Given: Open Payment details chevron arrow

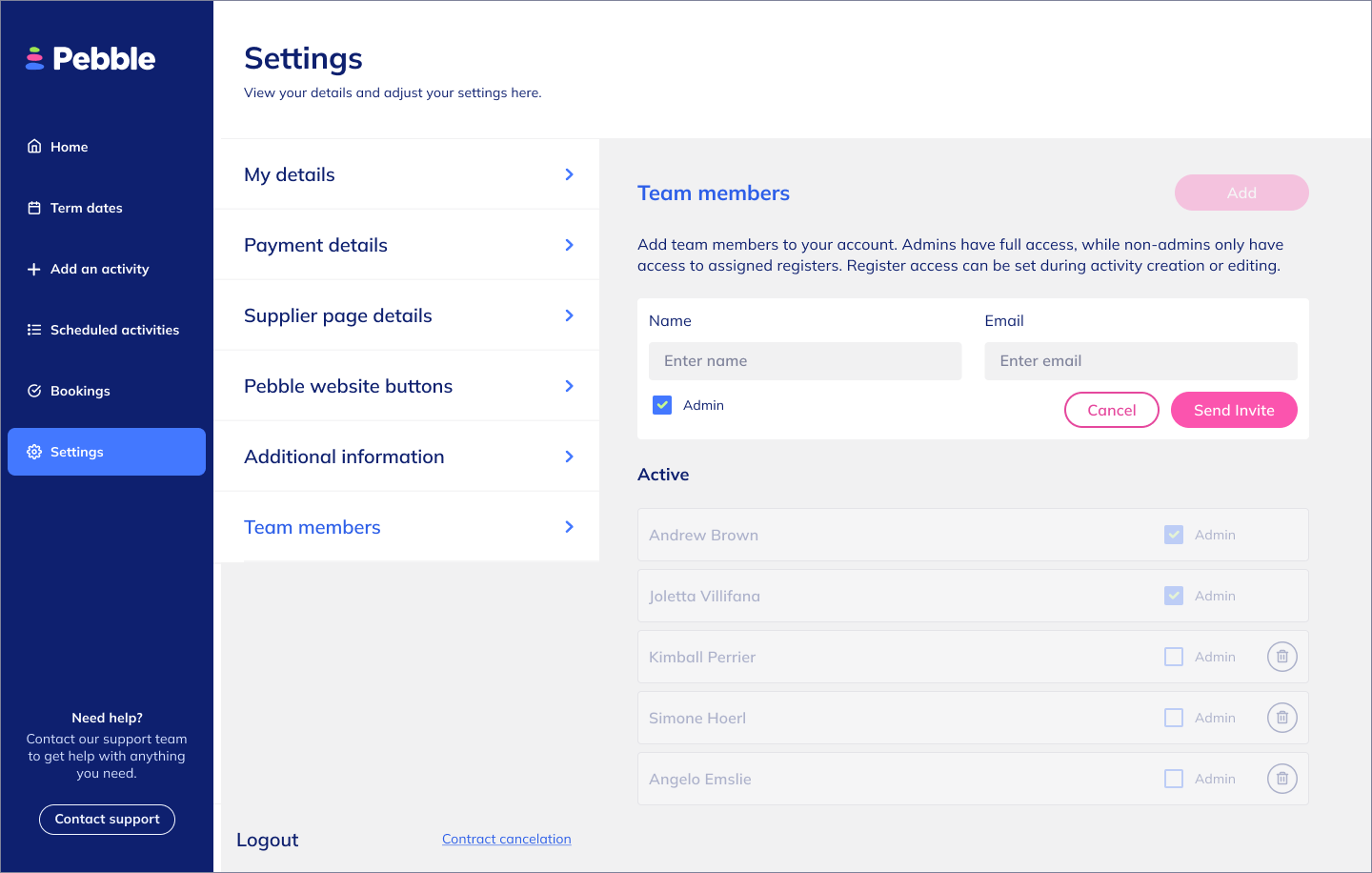Looking at the screenshot, I should click(569, 245).
